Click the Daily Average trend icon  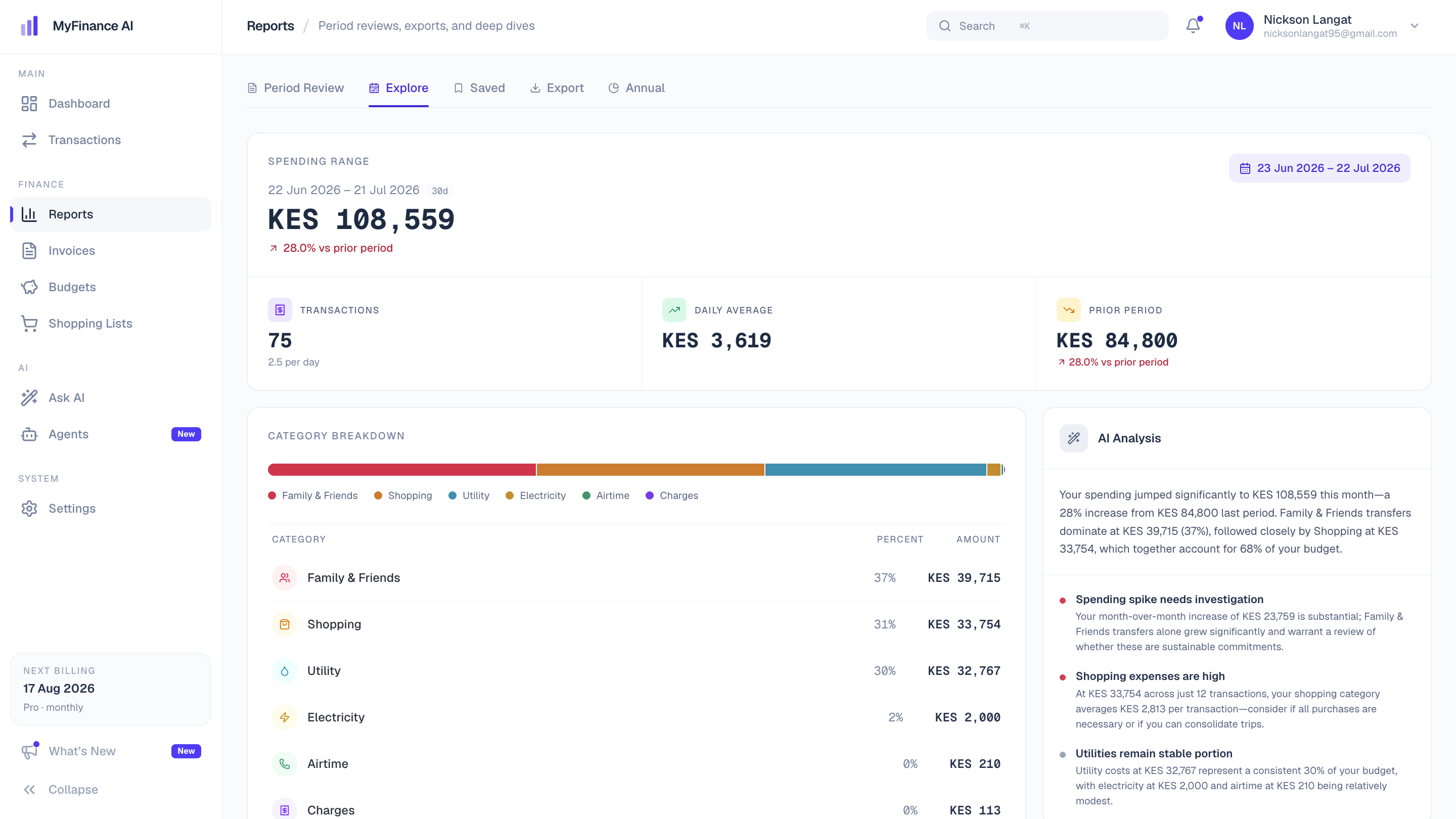tap(674, 310)
